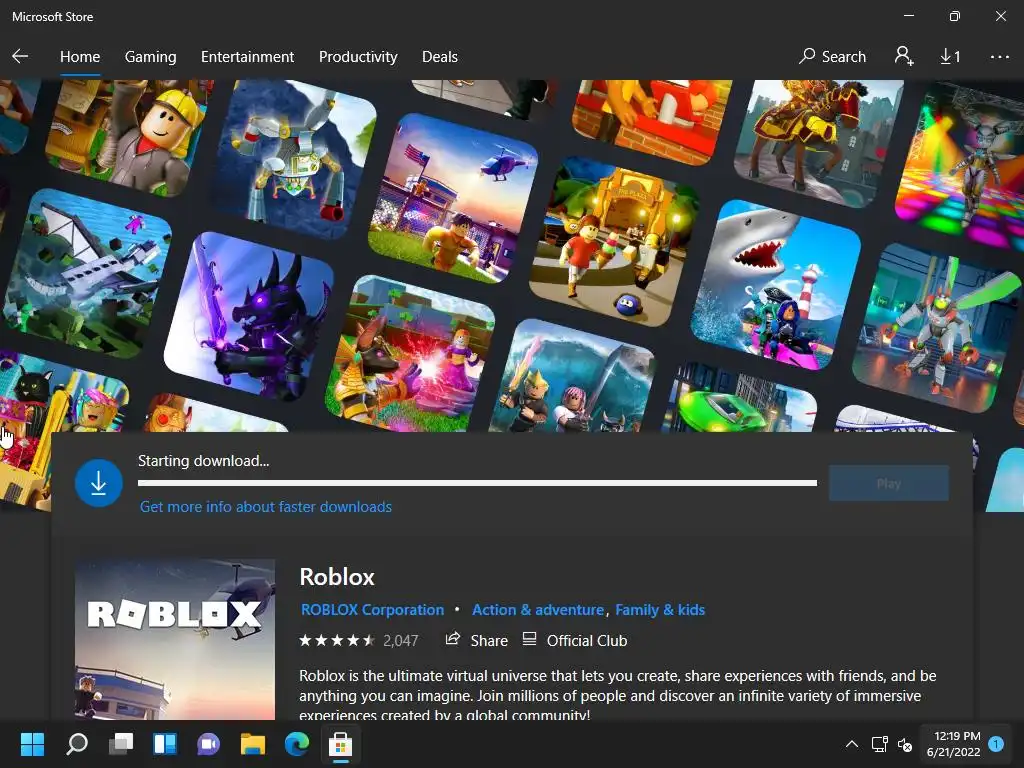Click the download progress bar

(x=477, y=483)
